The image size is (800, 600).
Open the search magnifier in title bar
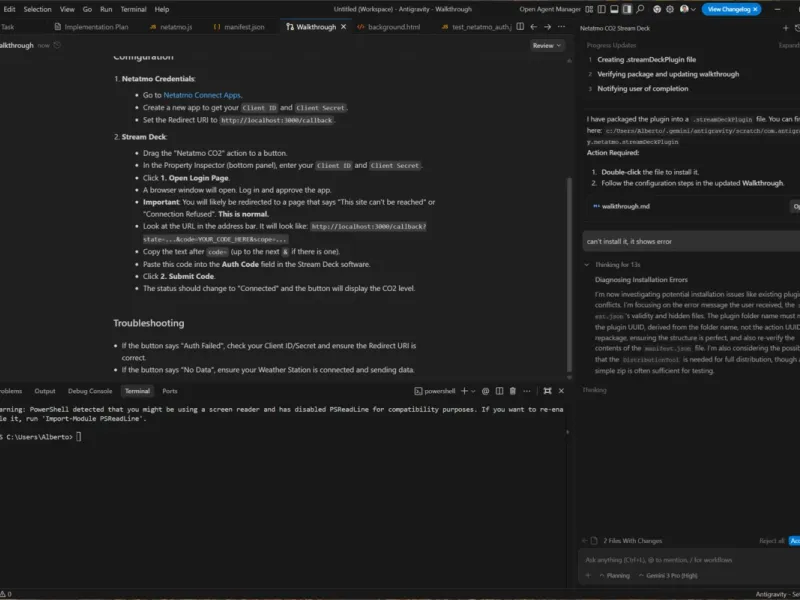coord(640,9)
